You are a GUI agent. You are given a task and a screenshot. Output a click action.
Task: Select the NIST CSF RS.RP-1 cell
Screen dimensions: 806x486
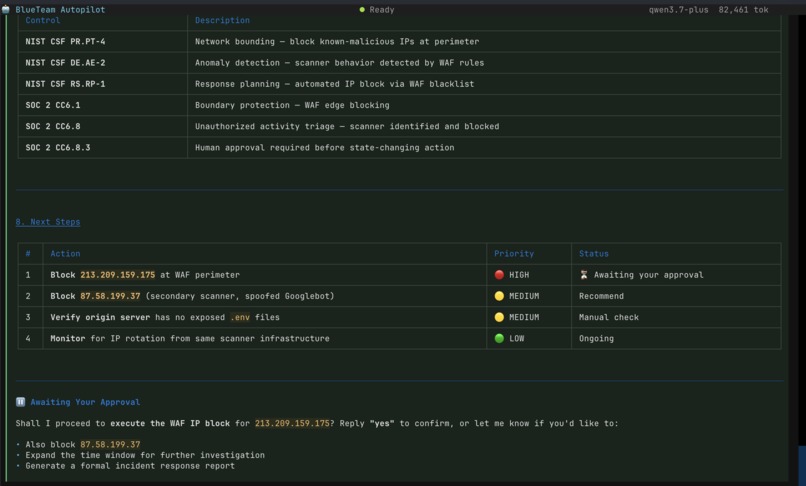click(x=103, y=84)
